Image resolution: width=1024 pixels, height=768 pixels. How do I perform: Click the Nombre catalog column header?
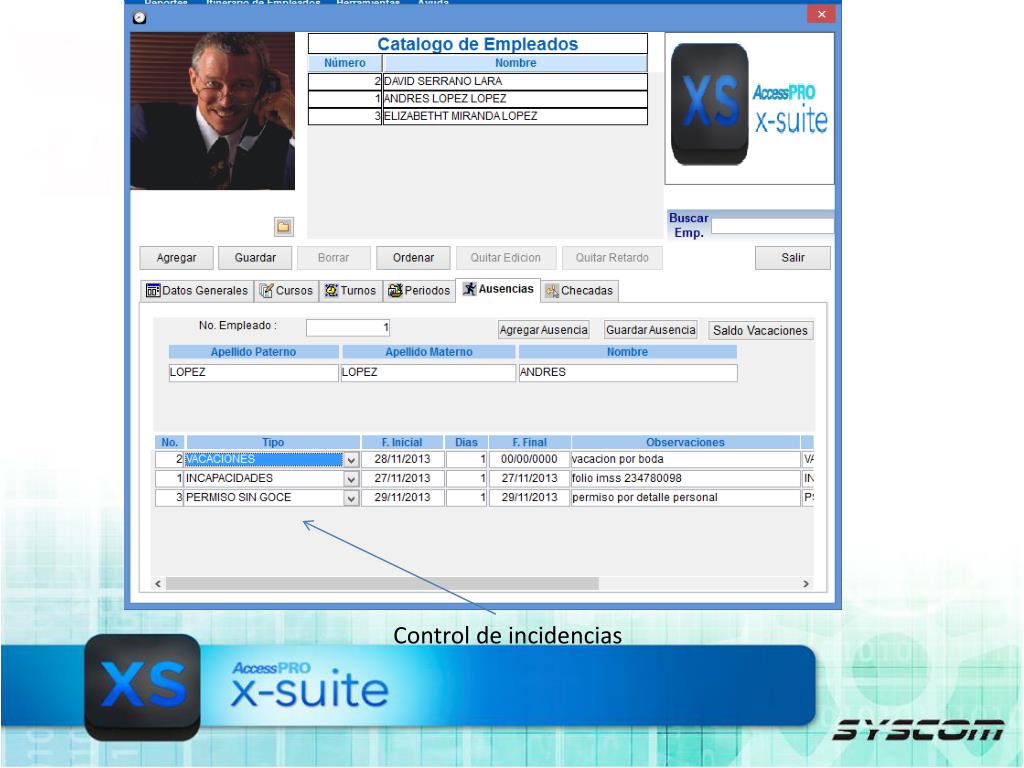coord(515,63)
